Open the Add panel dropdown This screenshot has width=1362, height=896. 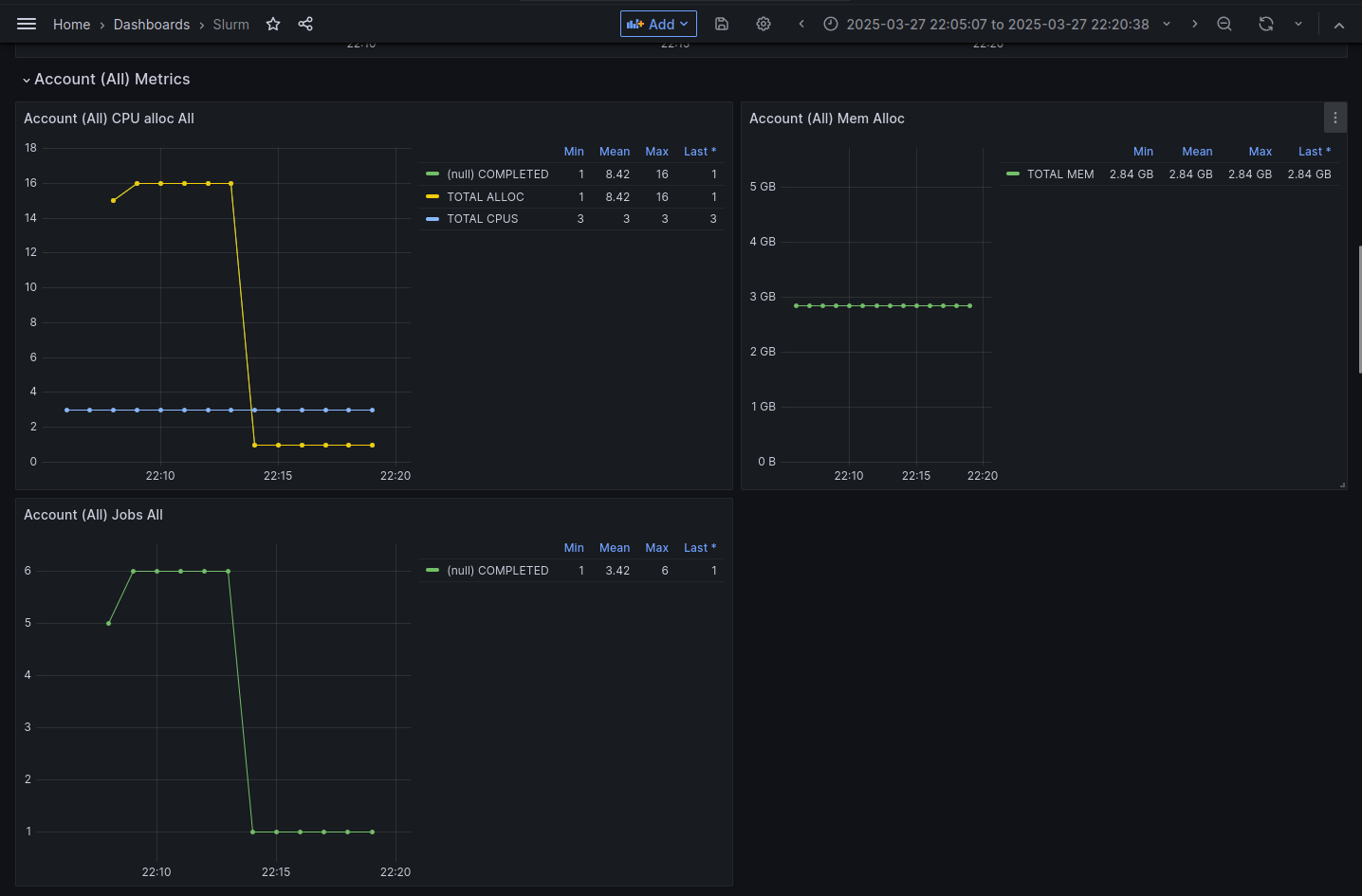658,24
